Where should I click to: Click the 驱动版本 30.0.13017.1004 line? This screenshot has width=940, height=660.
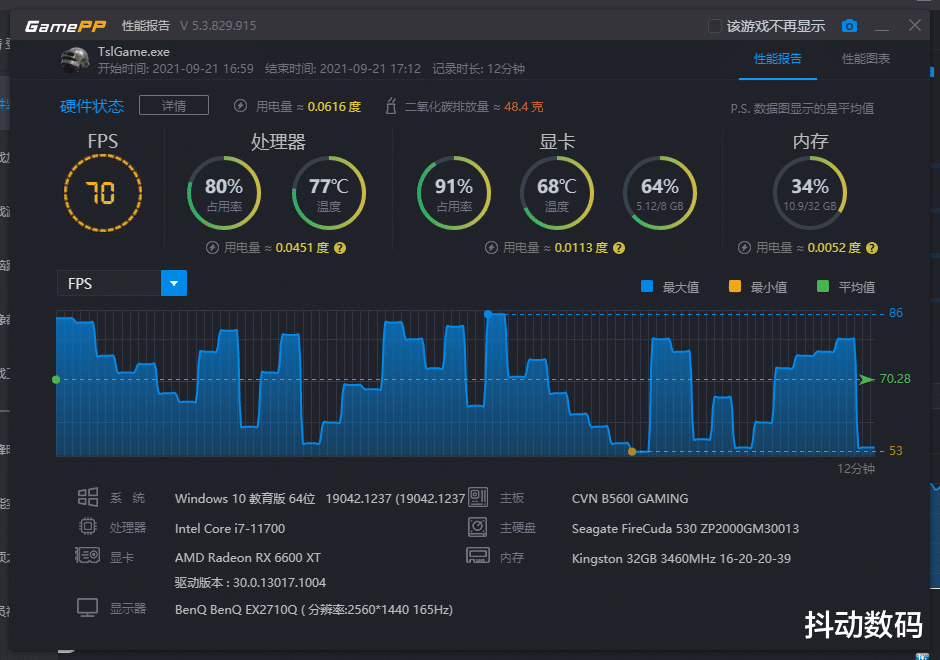coord(250,583)
